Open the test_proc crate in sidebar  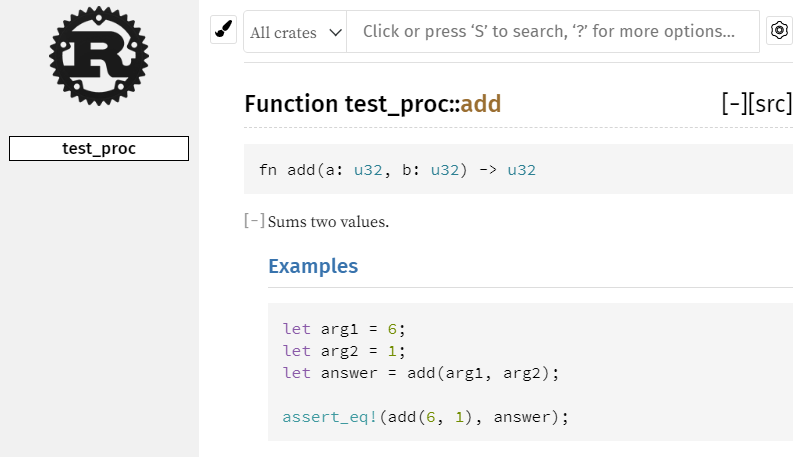tap(99, 148)
